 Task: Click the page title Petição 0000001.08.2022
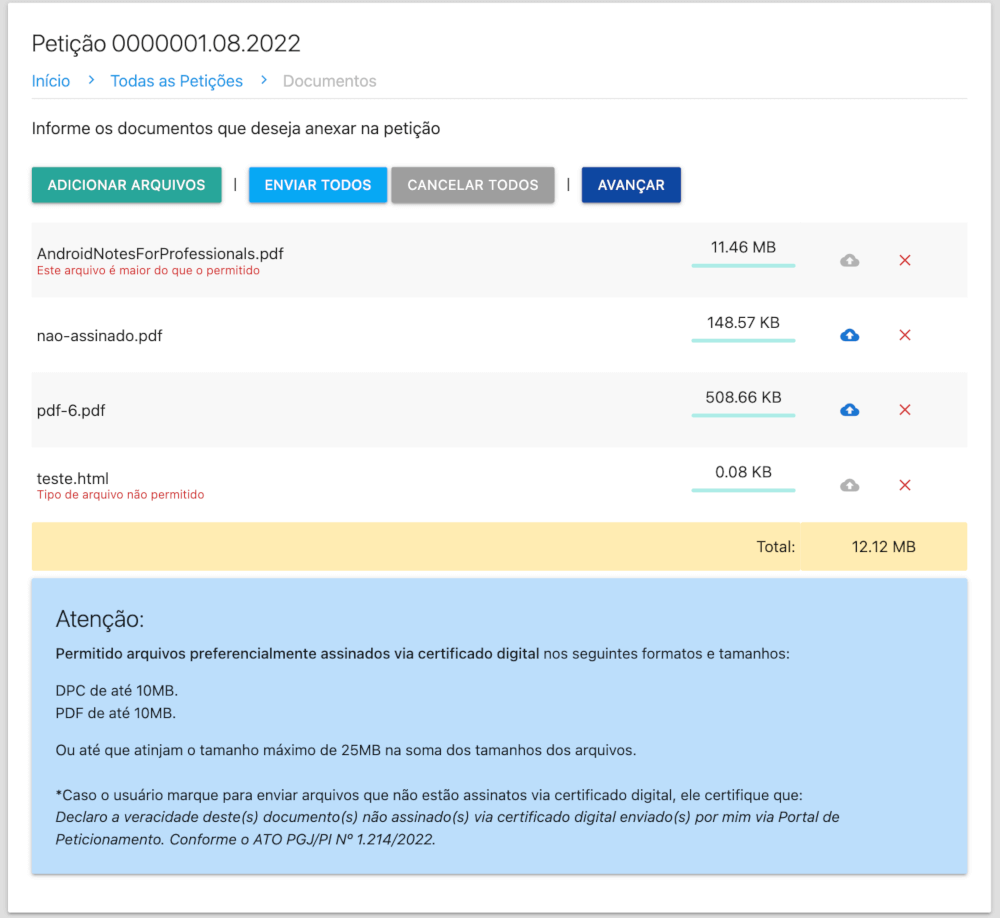pos(166,43)
